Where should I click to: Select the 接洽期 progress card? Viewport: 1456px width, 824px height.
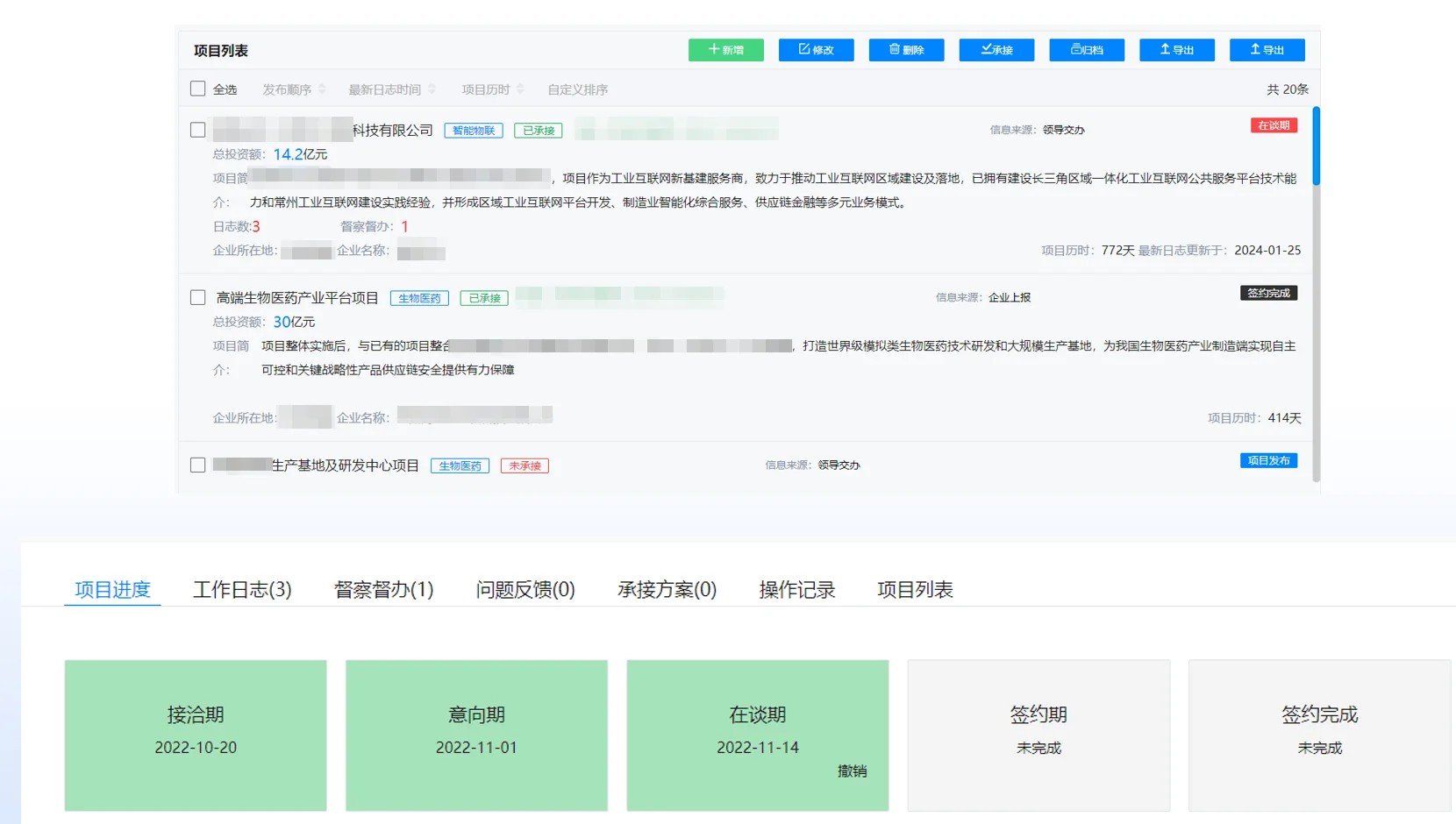(196, 735)
